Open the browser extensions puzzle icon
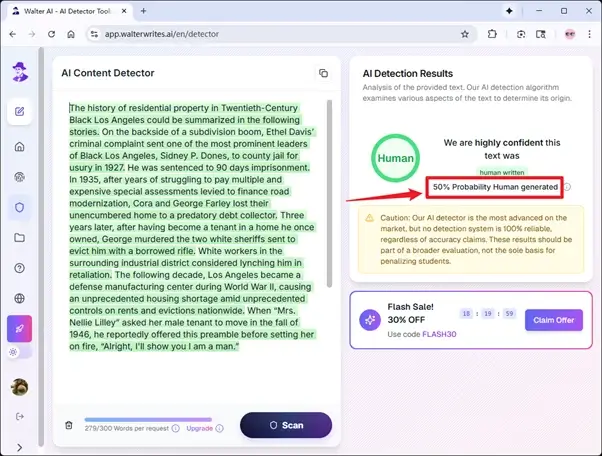Screen dimensions: 602x456 pos(492,34)
